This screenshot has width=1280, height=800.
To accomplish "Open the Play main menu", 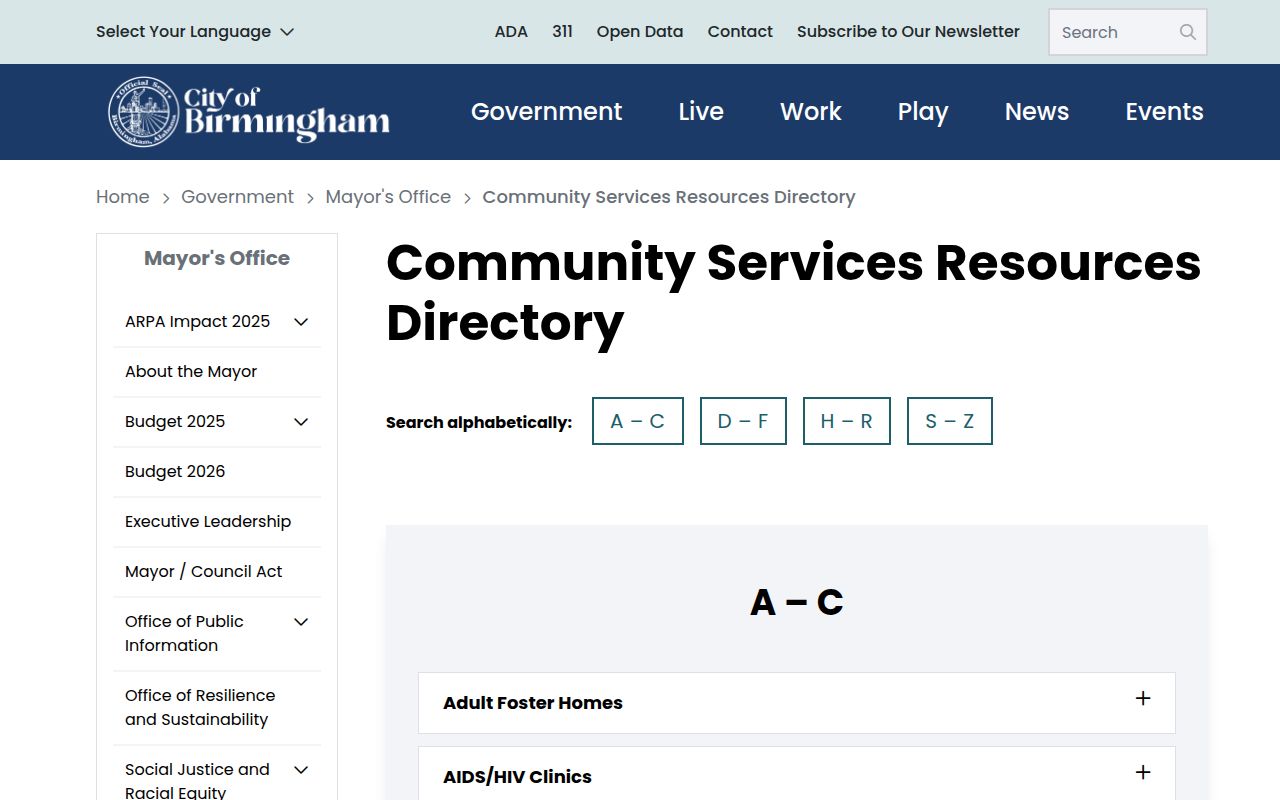I will 922,112.
